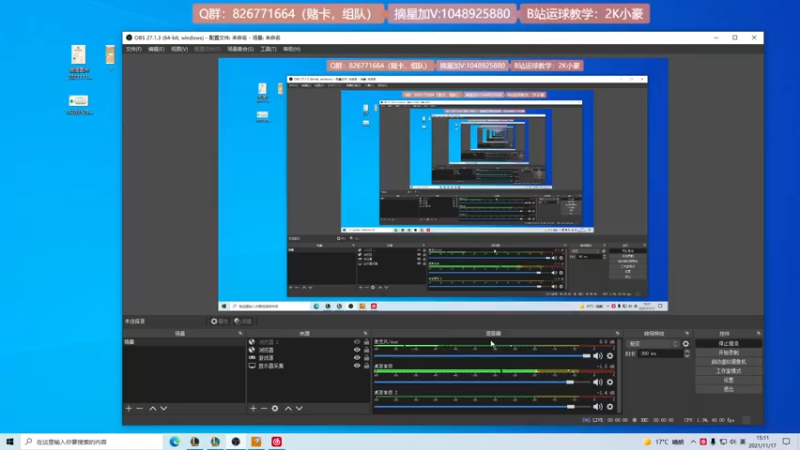Move scene up in Scenes panel
Image resolution: width=800 pixels, height=450 pixels.
point(153,408)
